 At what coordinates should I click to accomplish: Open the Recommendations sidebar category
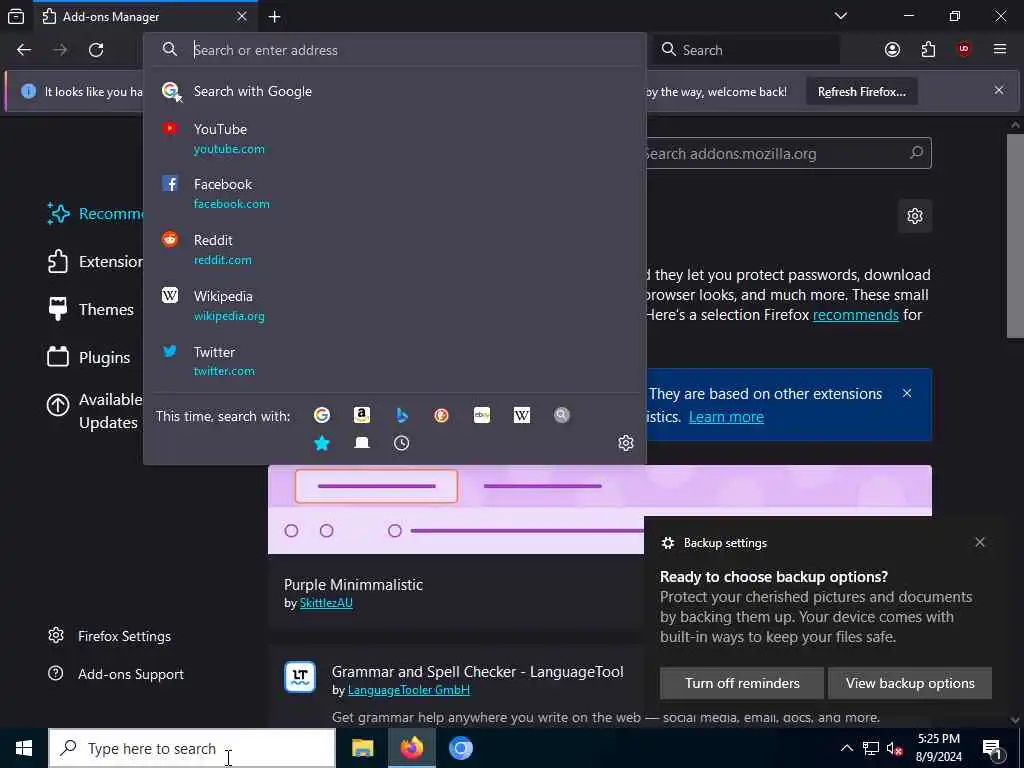95,214
